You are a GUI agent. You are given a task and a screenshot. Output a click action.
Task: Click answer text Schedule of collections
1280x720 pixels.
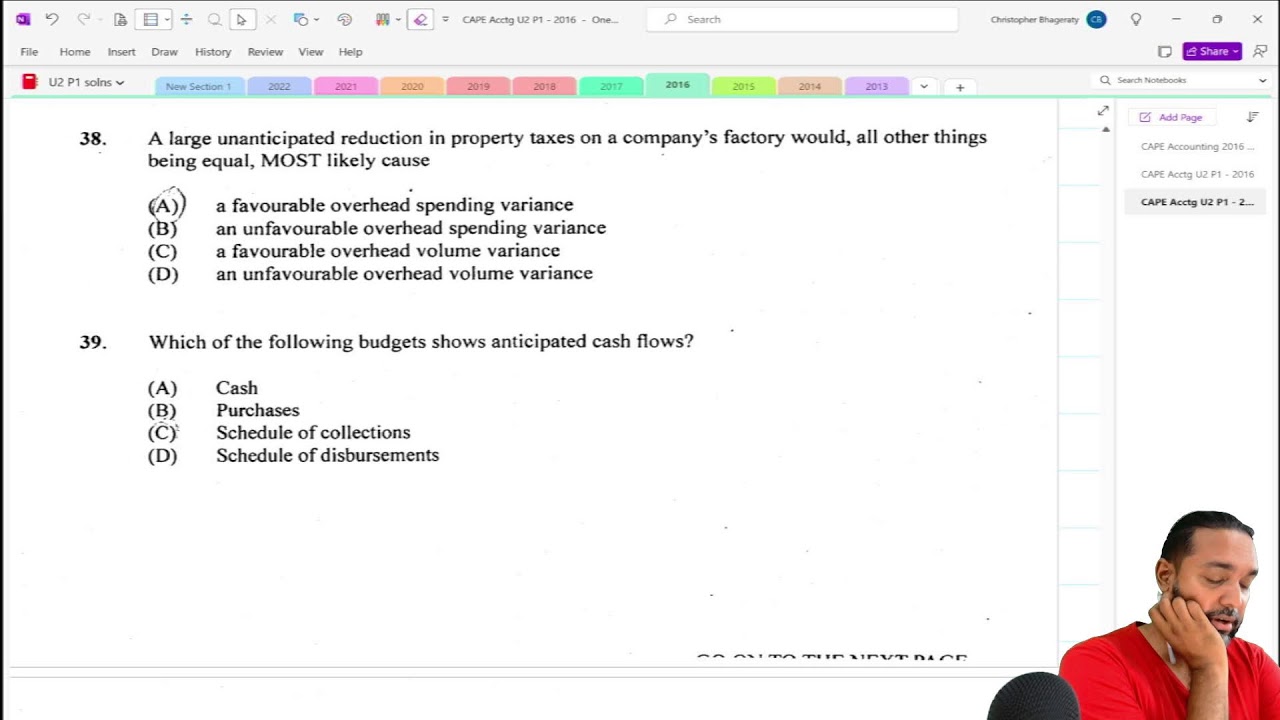click(x=313, y=432)
